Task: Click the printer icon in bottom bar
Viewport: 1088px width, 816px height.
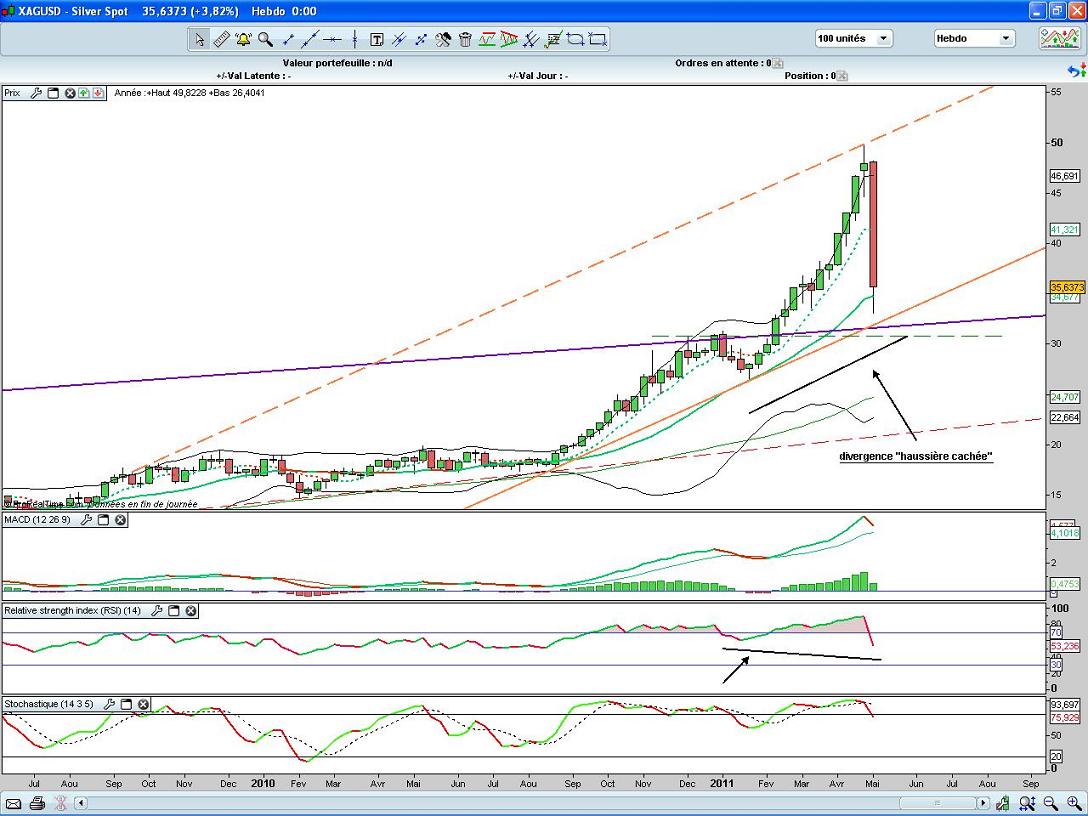Action: click(37, 803)
